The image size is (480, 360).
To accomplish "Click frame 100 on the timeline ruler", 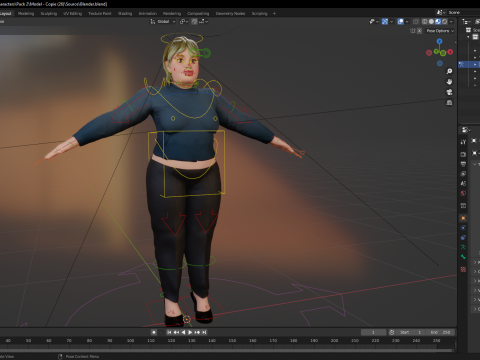I will (x=130, y=340).
